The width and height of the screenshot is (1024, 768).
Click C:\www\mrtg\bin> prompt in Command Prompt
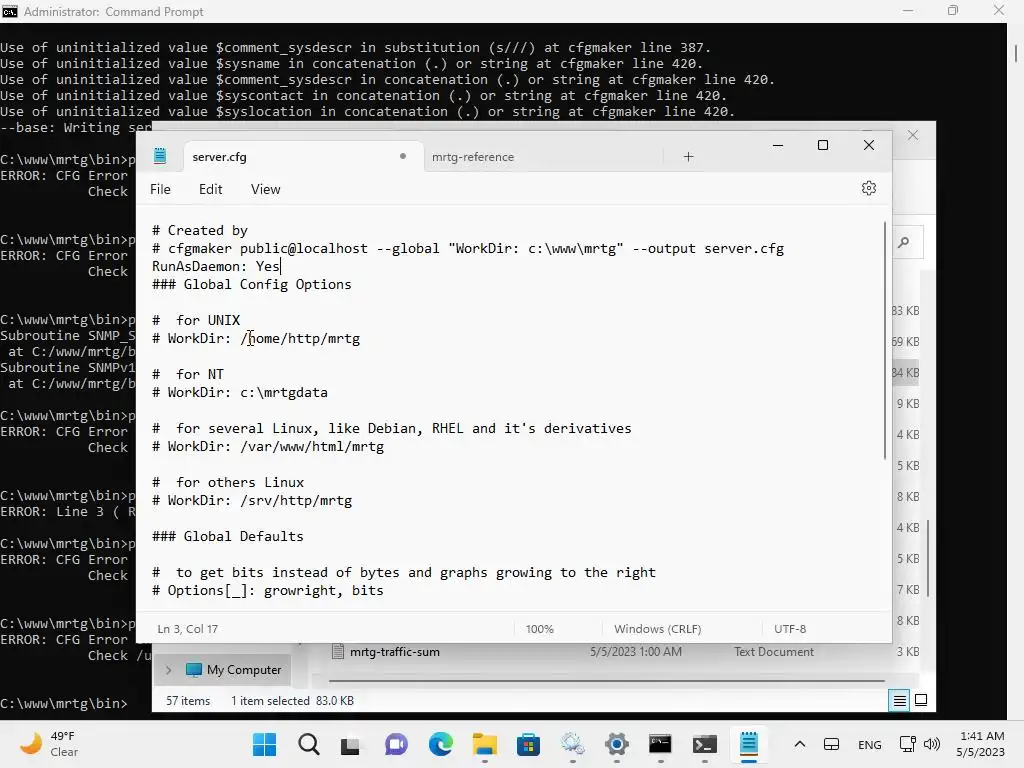point(64,703)
